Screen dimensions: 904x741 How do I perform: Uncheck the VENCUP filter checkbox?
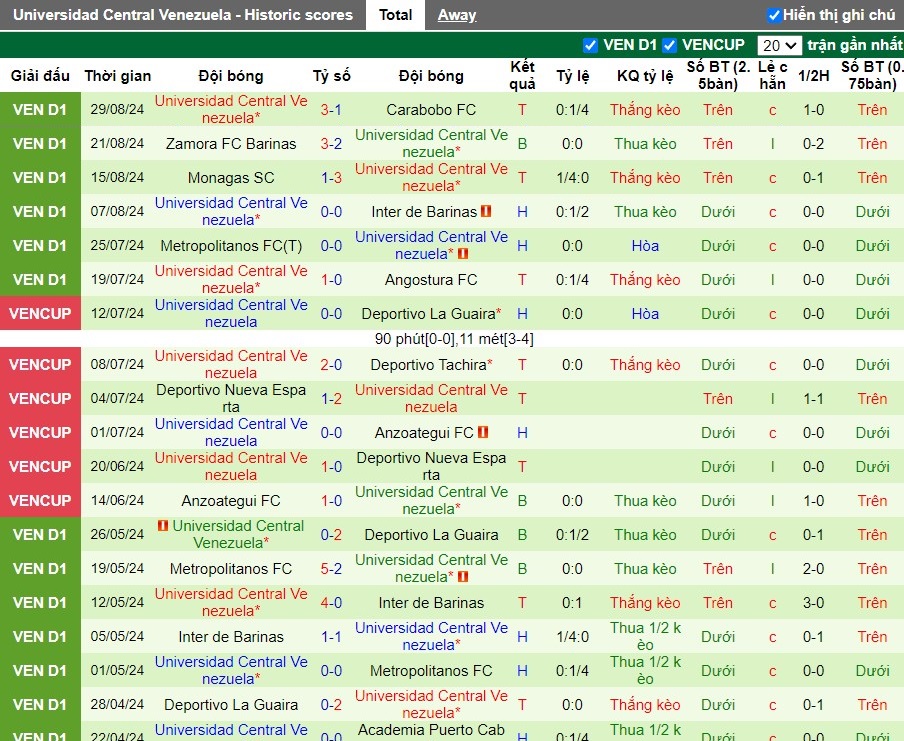[669, 45]
